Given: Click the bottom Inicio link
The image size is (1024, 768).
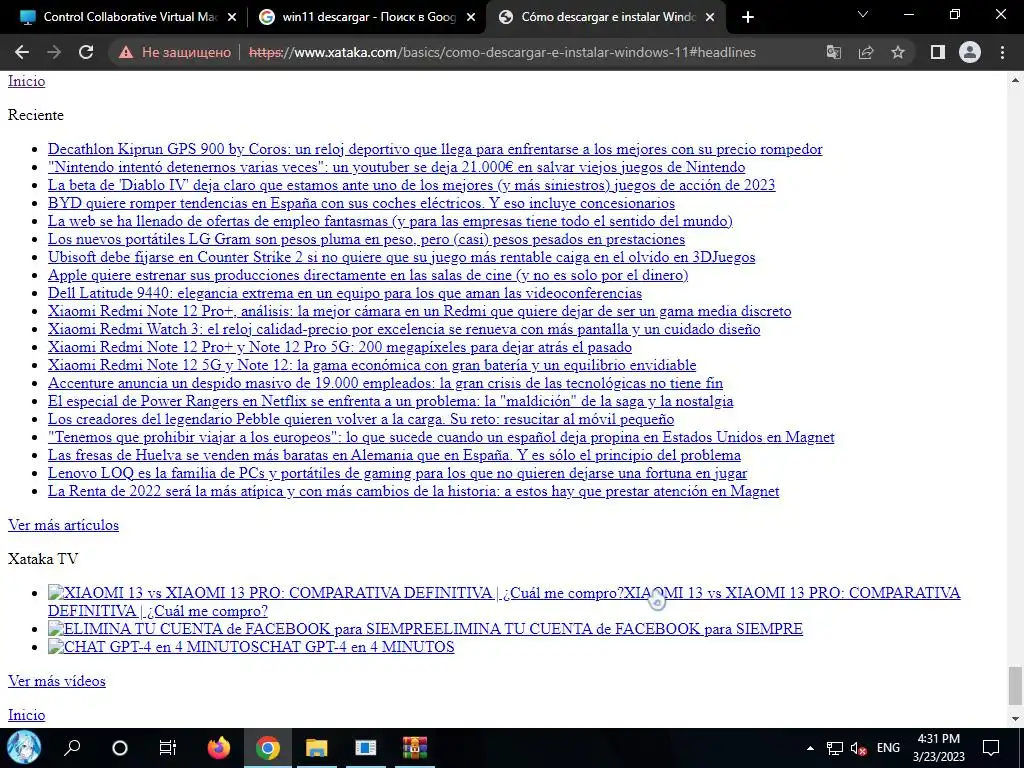Looking at the screenshot, I should click(x=26, y=715).
